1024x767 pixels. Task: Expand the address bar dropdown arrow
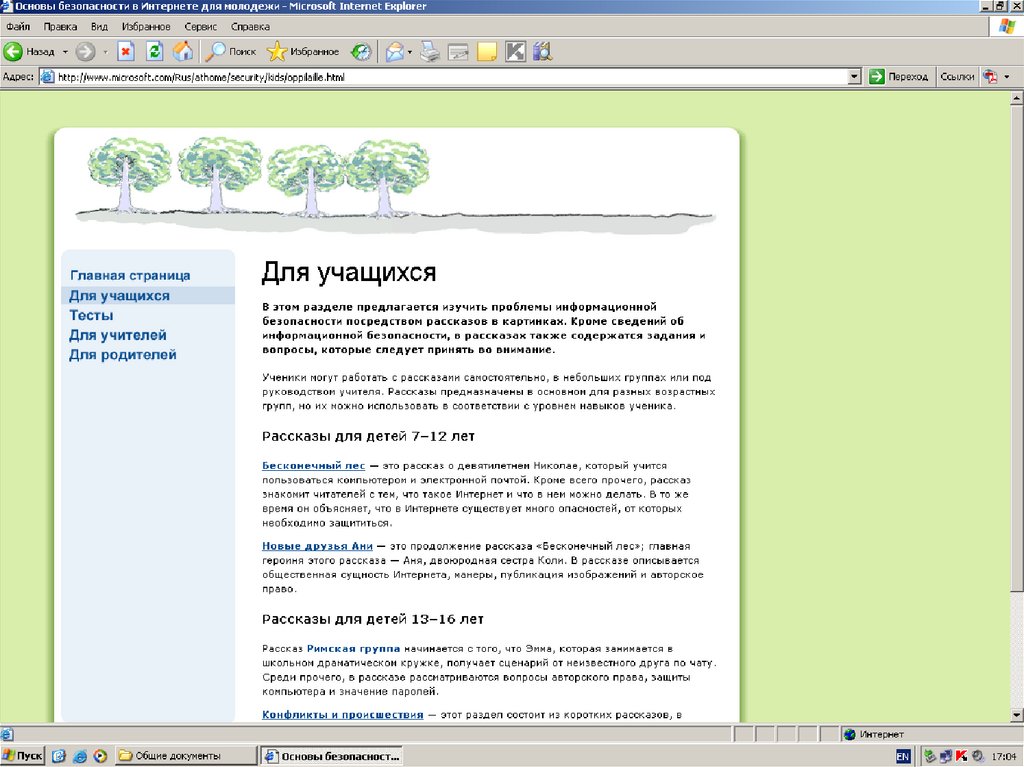coord(854,77)
